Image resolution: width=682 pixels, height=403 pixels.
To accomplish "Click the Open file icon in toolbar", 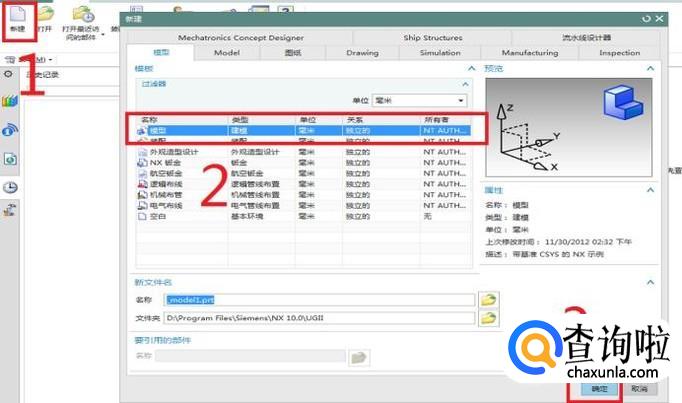I will (x=45, y=14).
